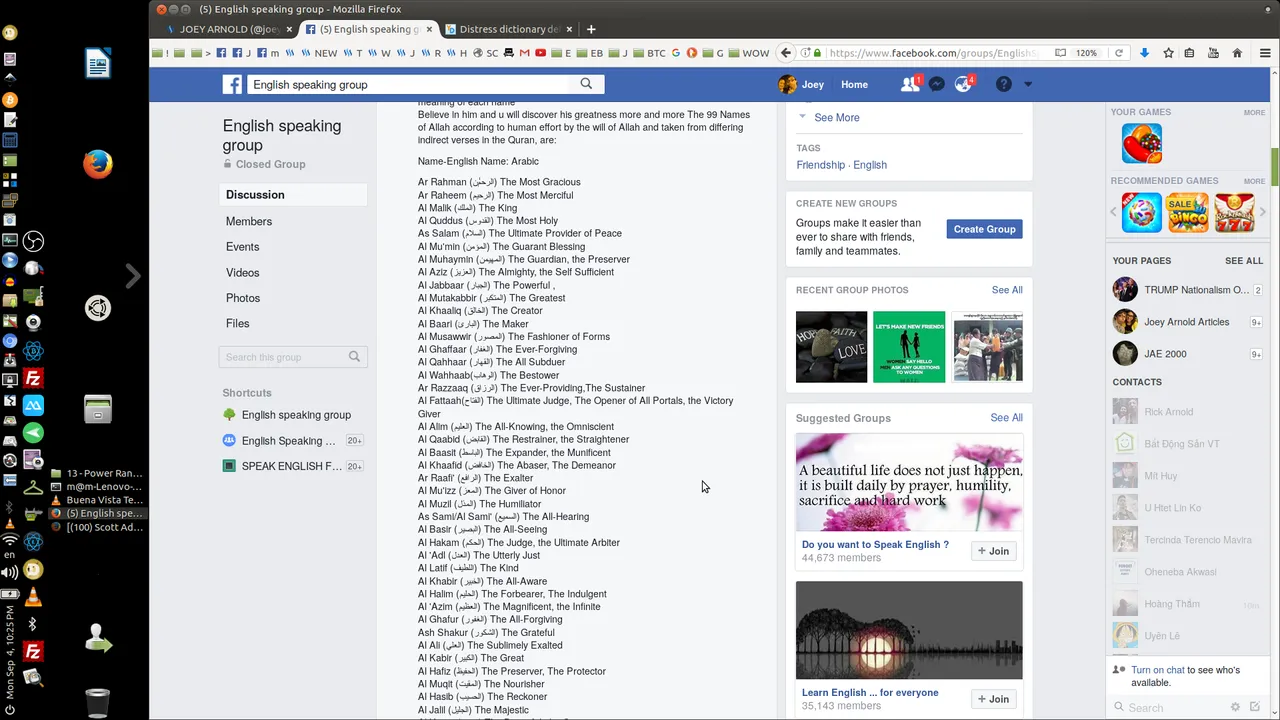Open the Messenger icon in header

point(937,85)
